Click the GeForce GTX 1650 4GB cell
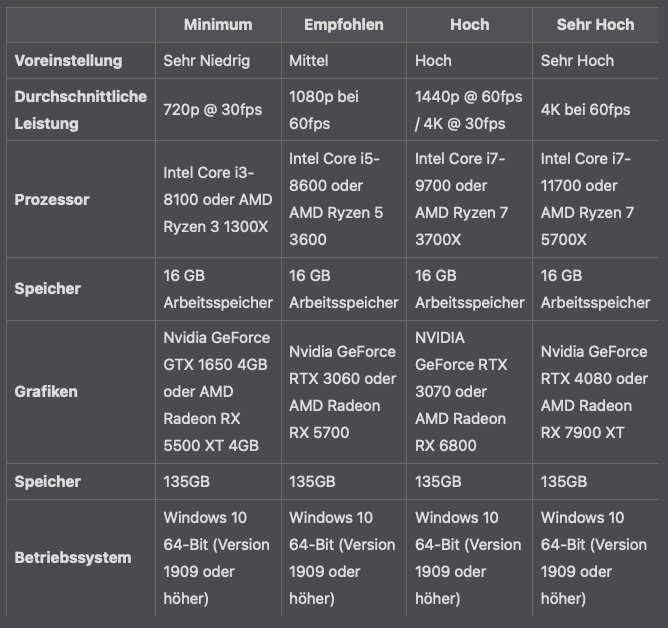The image size is (668, 628). 217,392
